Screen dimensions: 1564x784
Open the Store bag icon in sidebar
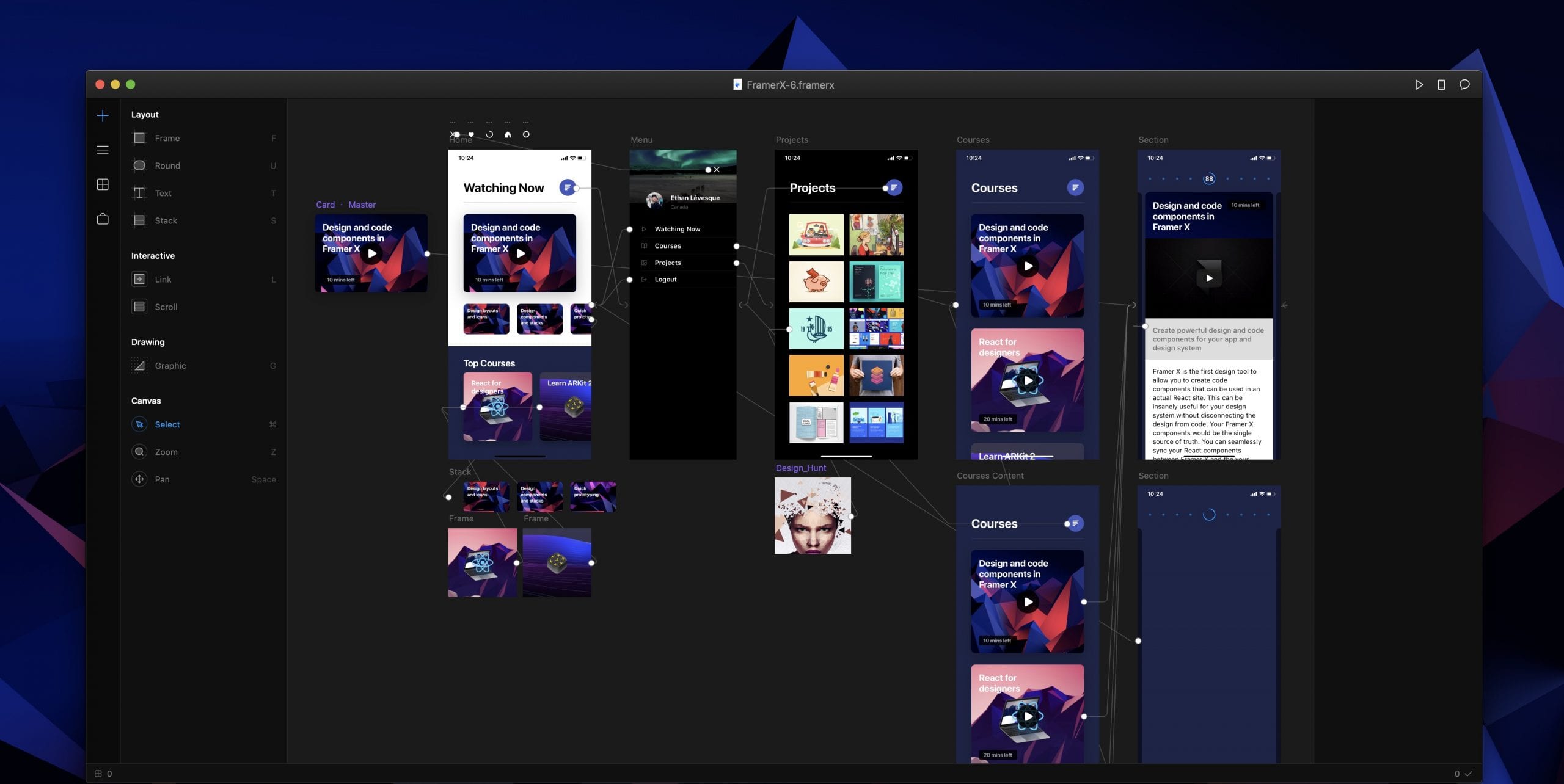[103, 219]
